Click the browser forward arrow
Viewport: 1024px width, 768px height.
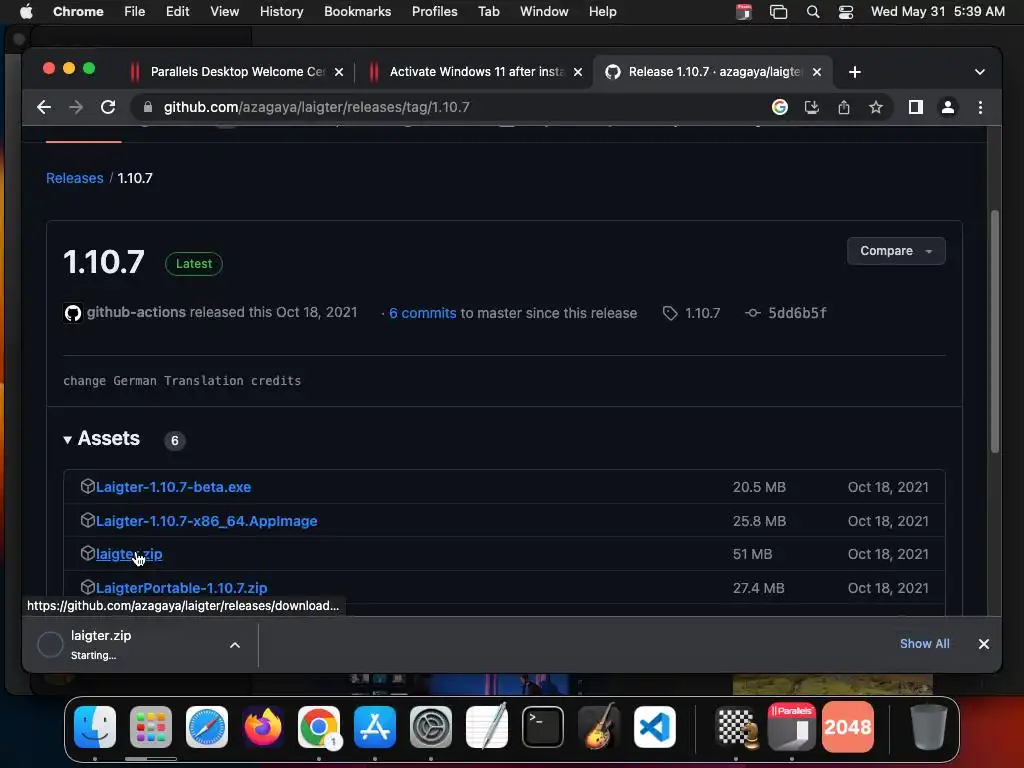point(76,107)
